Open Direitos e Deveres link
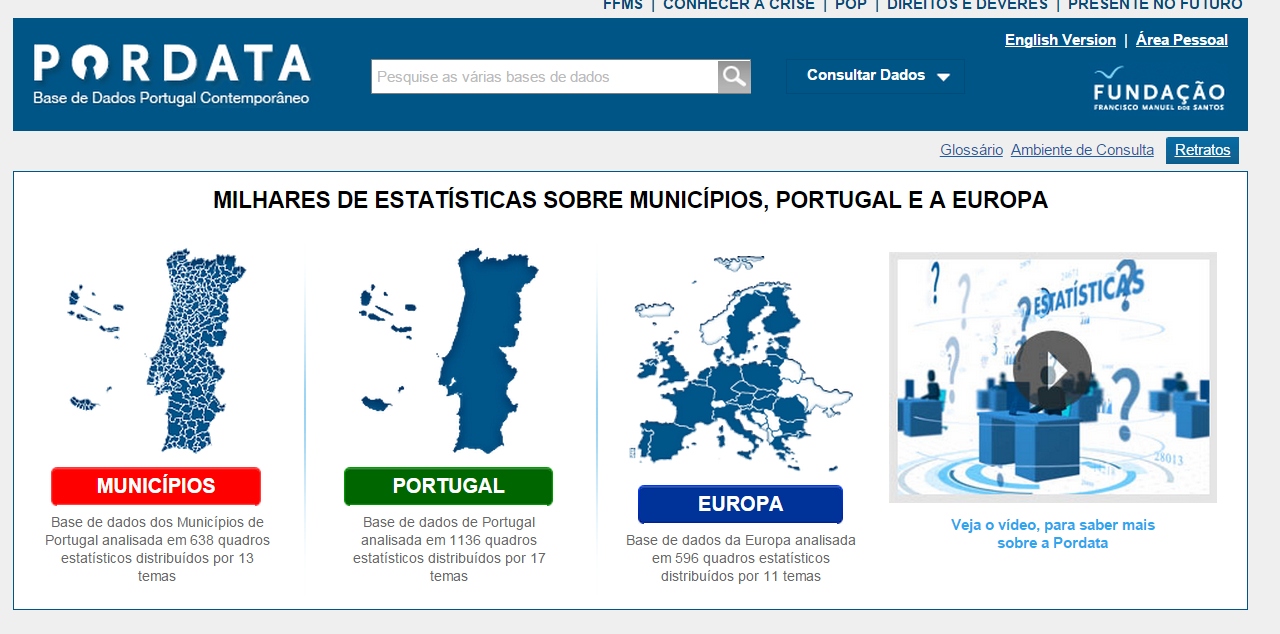This screenshot has height=634, width=1280. click(x=967, y=5)
